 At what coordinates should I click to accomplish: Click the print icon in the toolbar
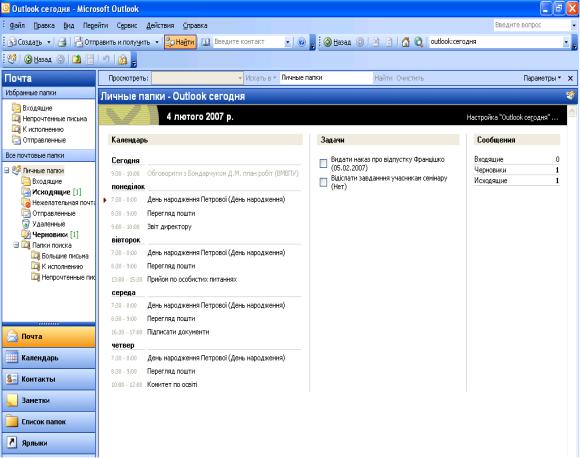pyautogui.click(x=62, y=42)
